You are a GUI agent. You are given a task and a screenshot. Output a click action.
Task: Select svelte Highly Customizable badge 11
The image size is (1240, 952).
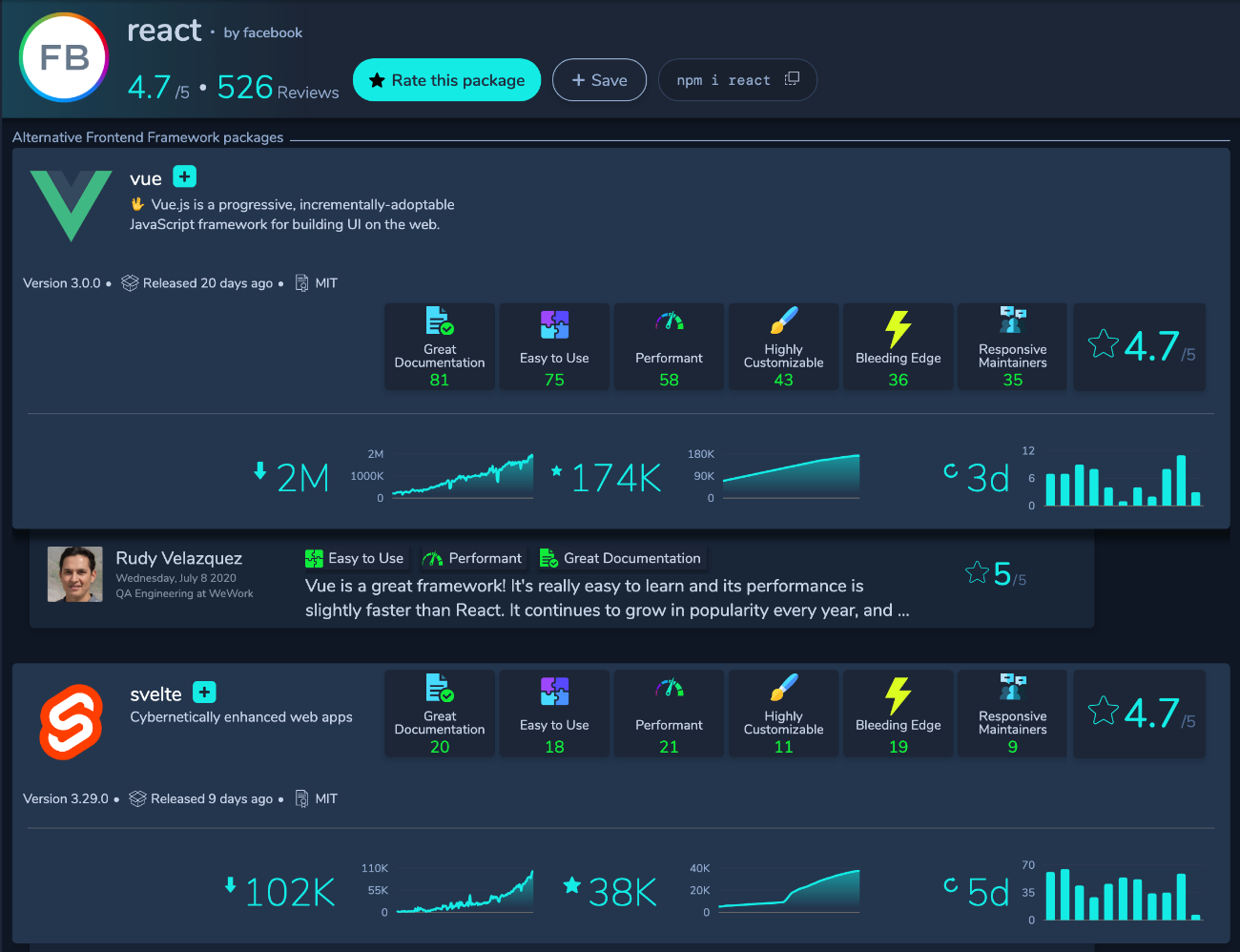point(783,714)
